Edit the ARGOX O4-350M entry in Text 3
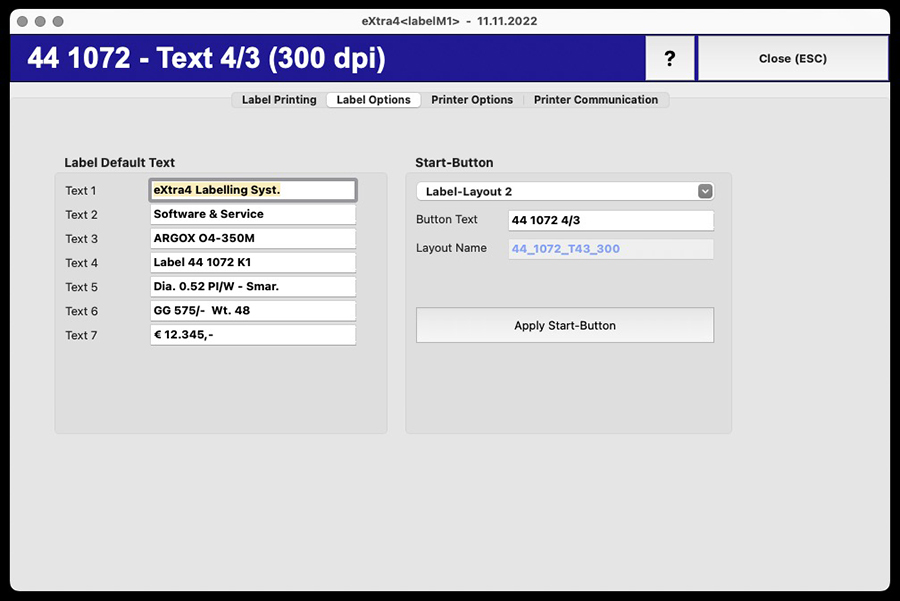 click(x=252, y=238)
